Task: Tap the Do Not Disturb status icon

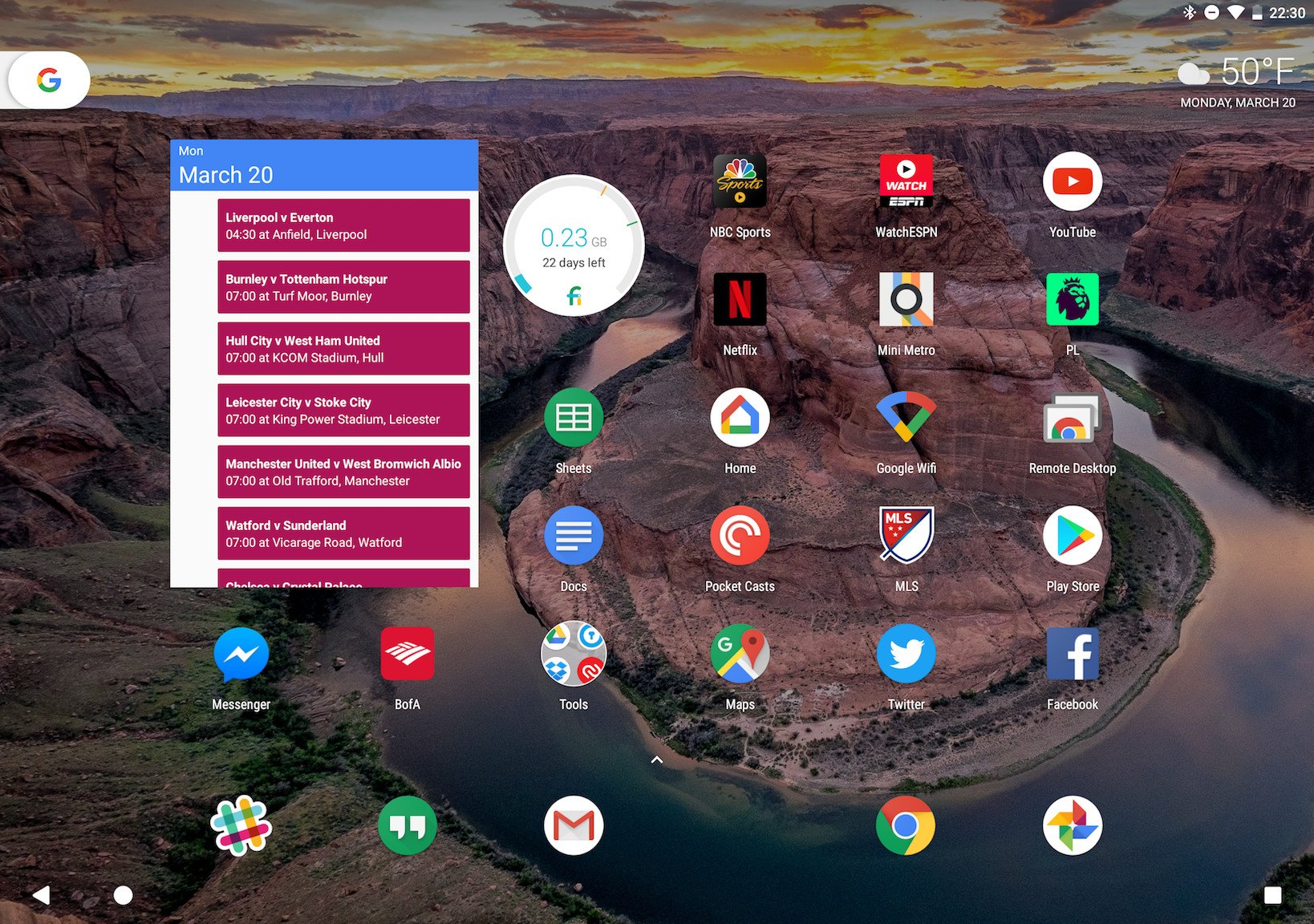Action: [x=1212, y=12]
